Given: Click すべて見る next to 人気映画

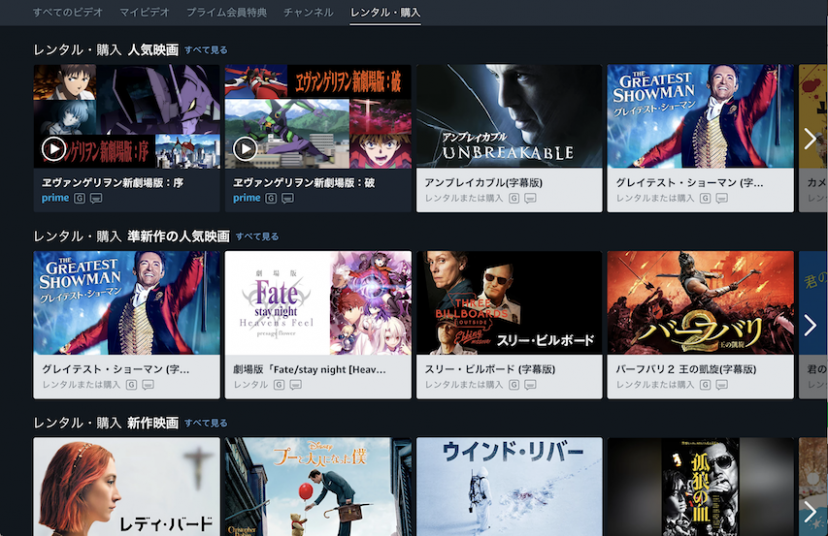Looking at the screenshot, I should click(x=206, y=50).
